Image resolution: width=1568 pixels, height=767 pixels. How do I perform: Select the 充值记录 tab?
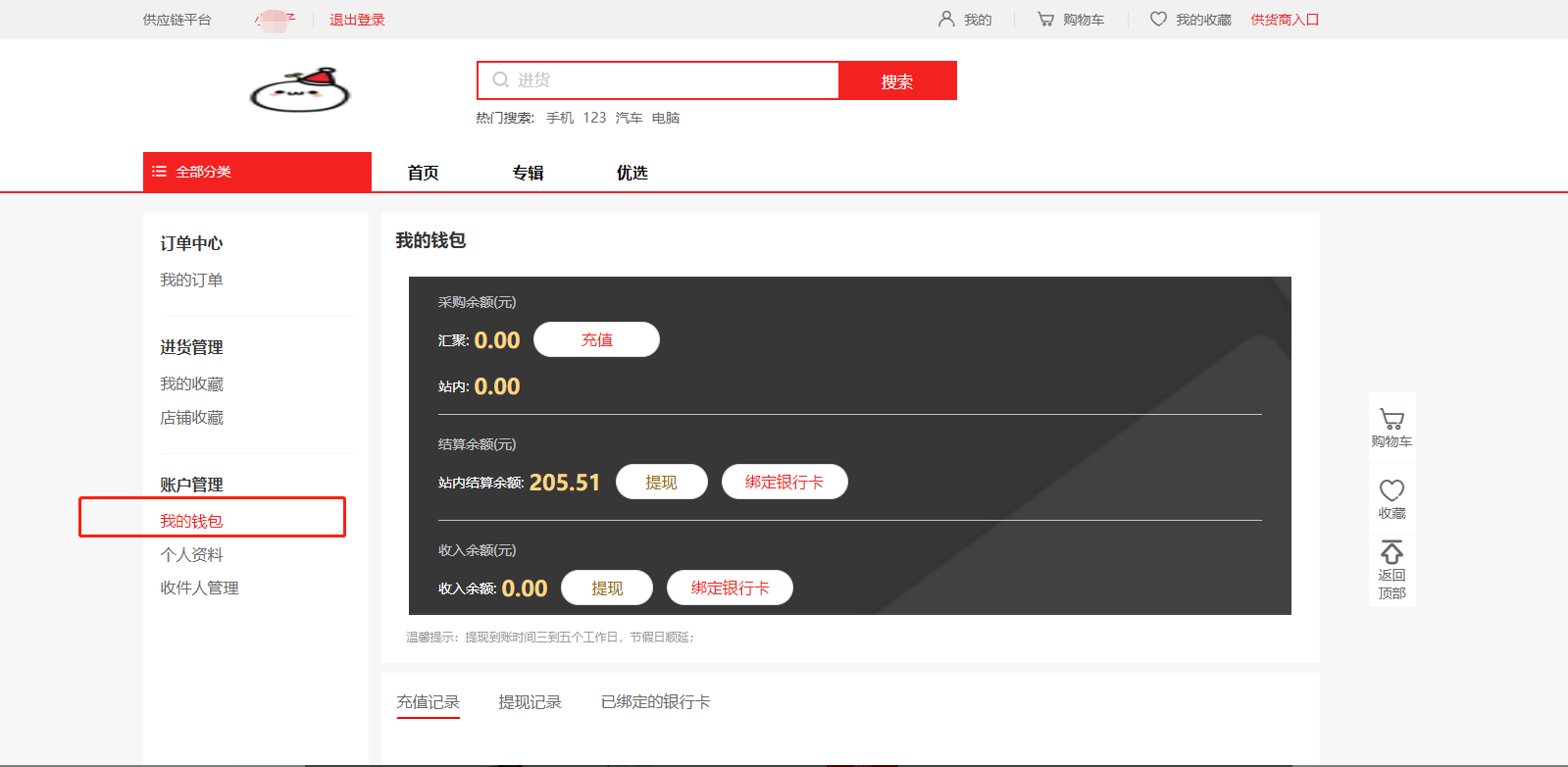tap(428, 702)
